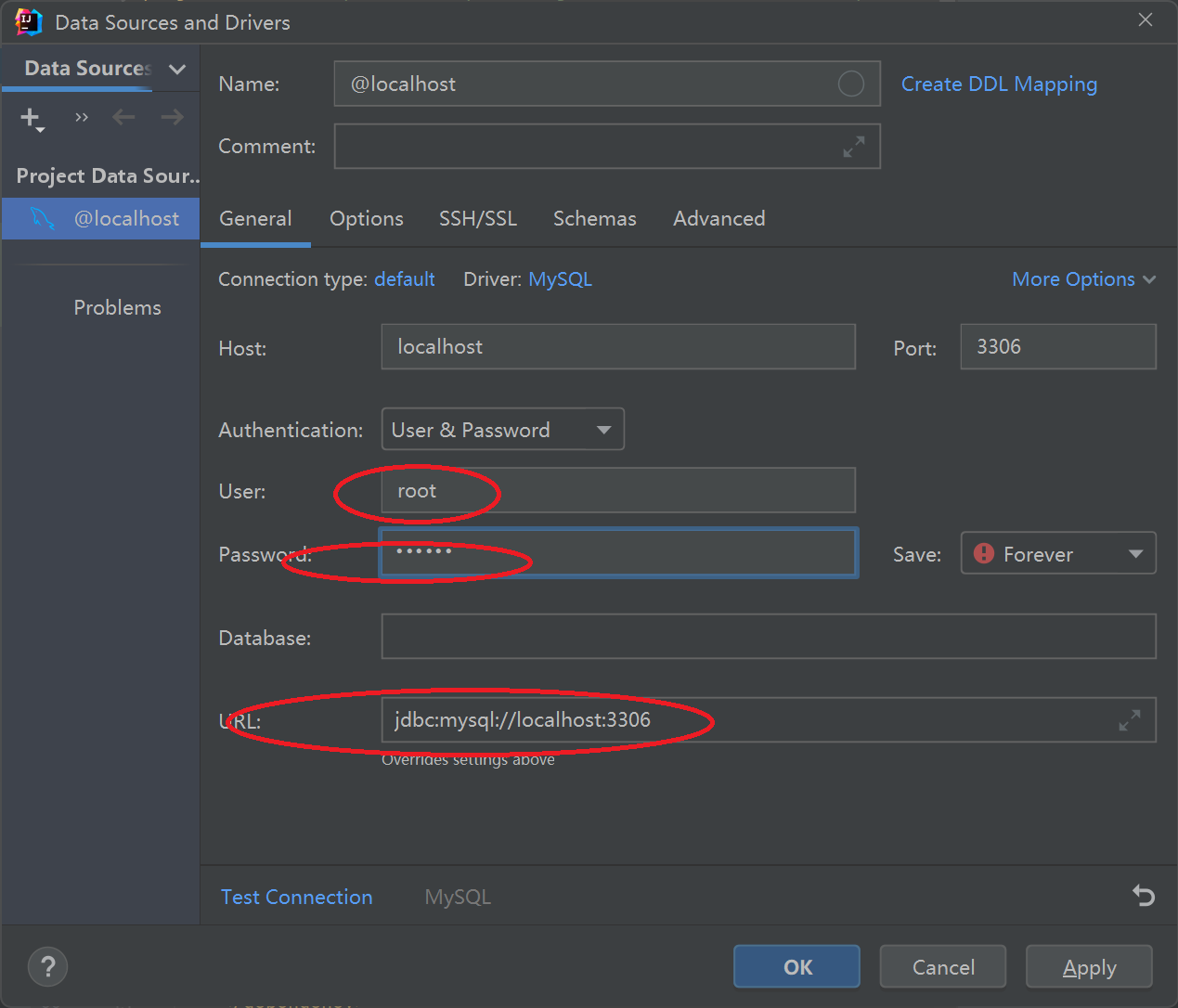Screen dimensions: 1178x1008
Task: Click the Apply button
Action: coord(1089,967)
